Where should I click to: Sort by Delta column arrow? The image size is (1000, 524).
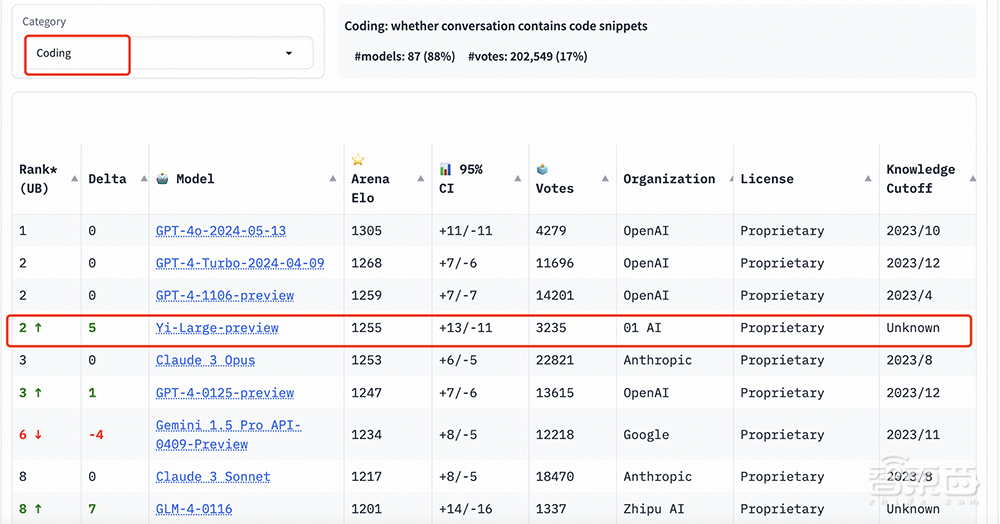click(141, 179)
